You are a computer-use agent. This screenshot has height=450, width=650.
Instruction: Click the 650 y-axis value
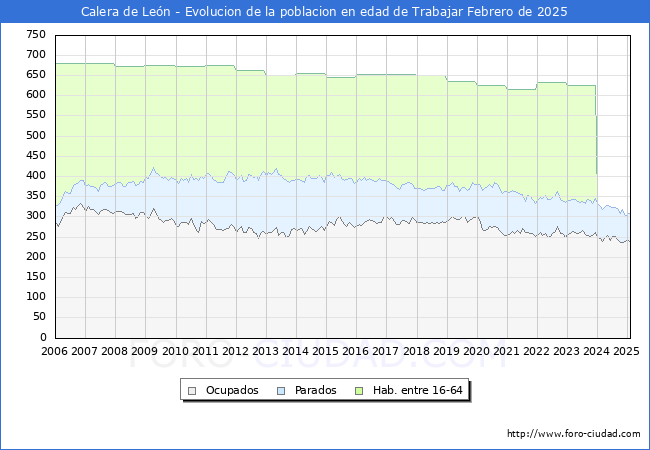36,75
